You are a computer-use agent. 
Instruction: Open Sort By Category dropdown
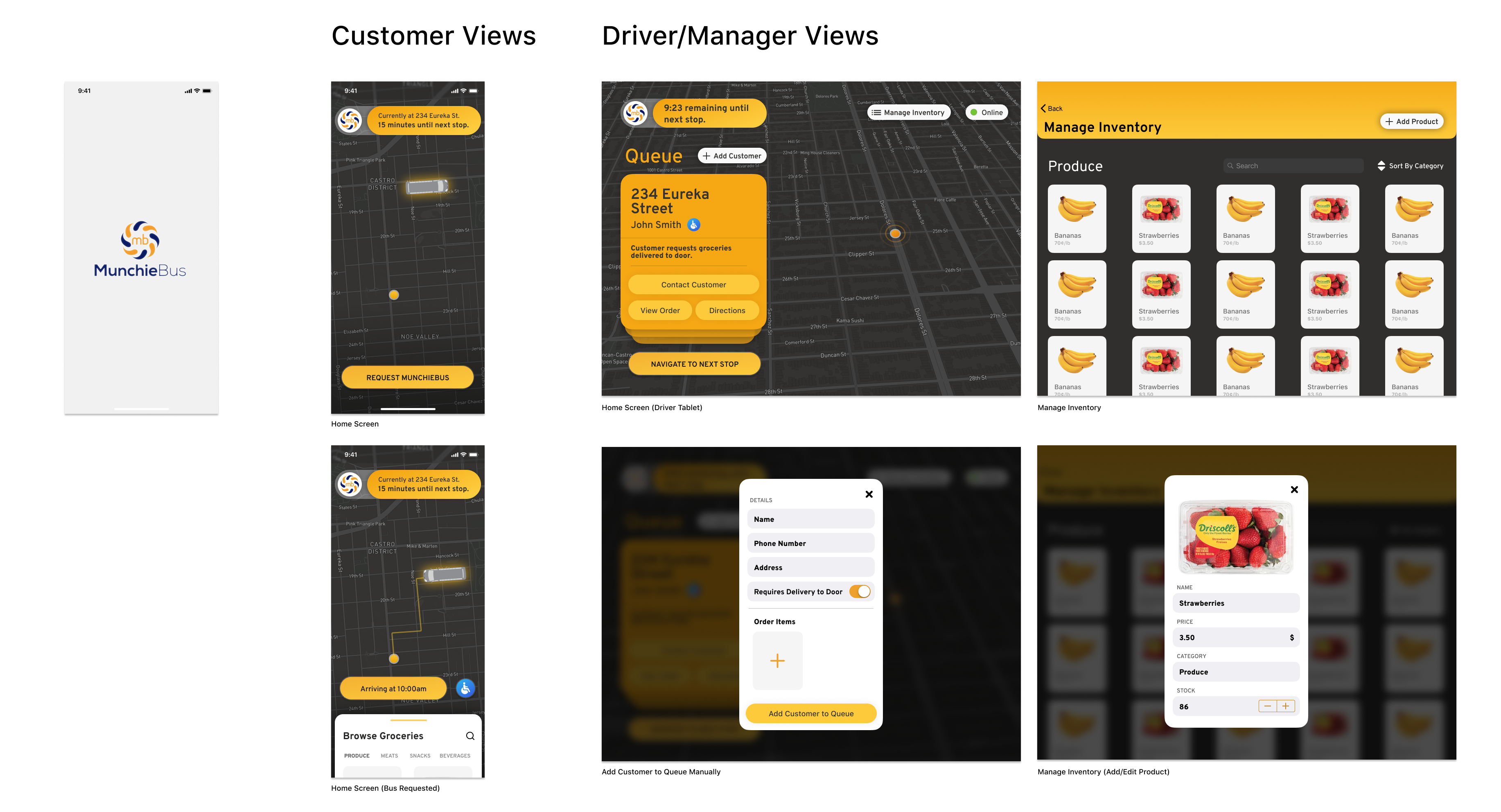click(1410, 166)
